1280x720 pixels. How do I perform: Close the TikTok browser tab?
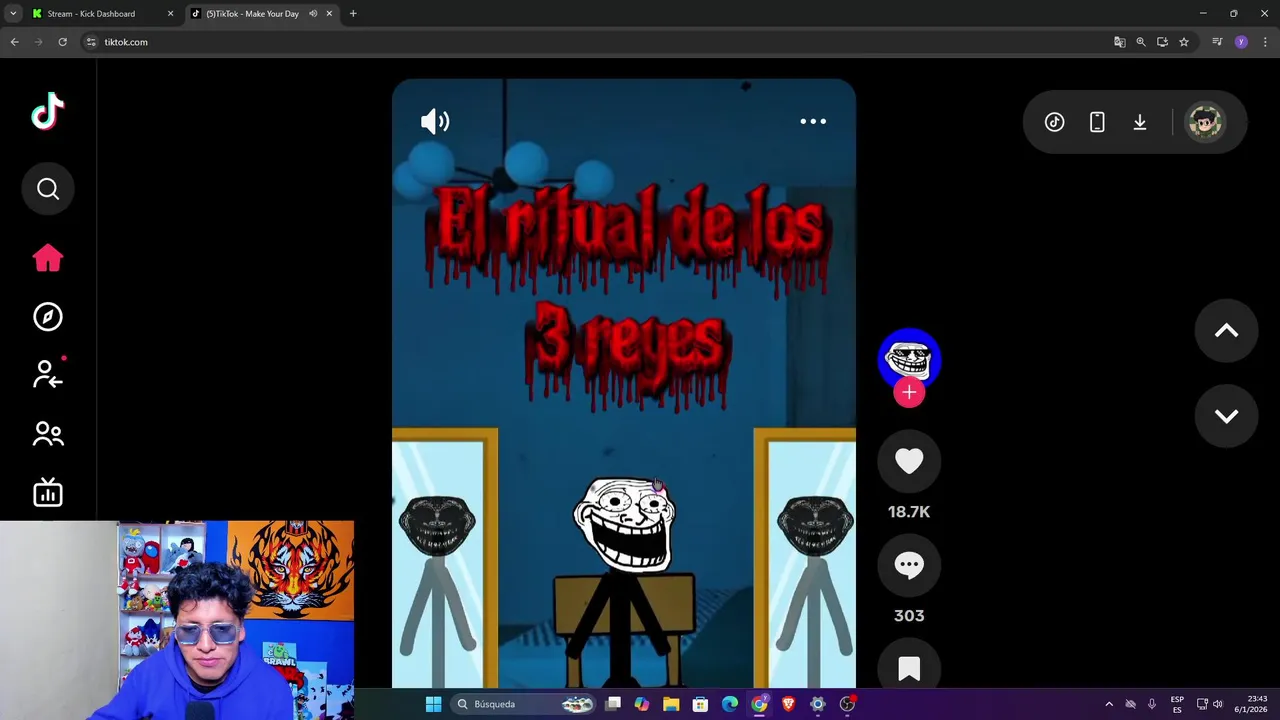click(x=329, y=14)
